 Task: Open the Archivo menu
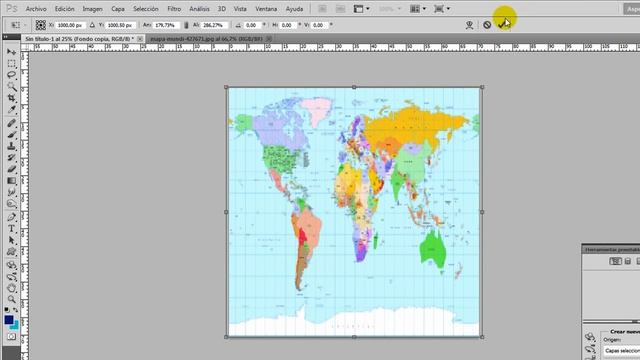36,9
